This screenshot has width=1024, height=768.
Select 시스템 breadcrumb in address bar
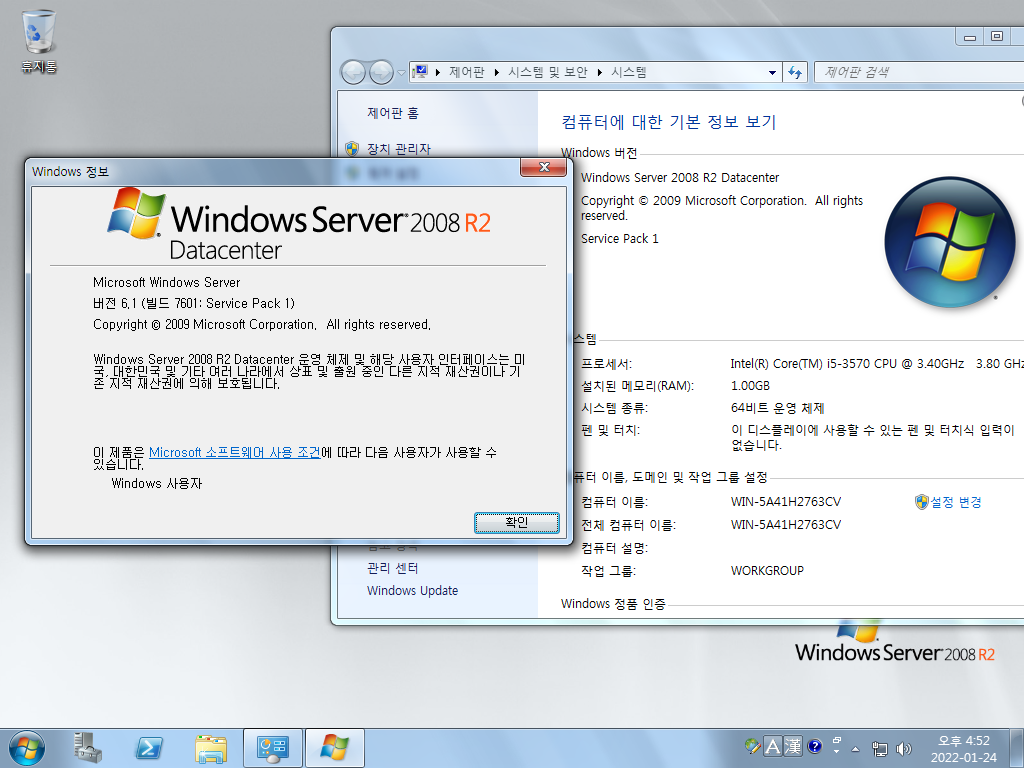tap(628, 72)
